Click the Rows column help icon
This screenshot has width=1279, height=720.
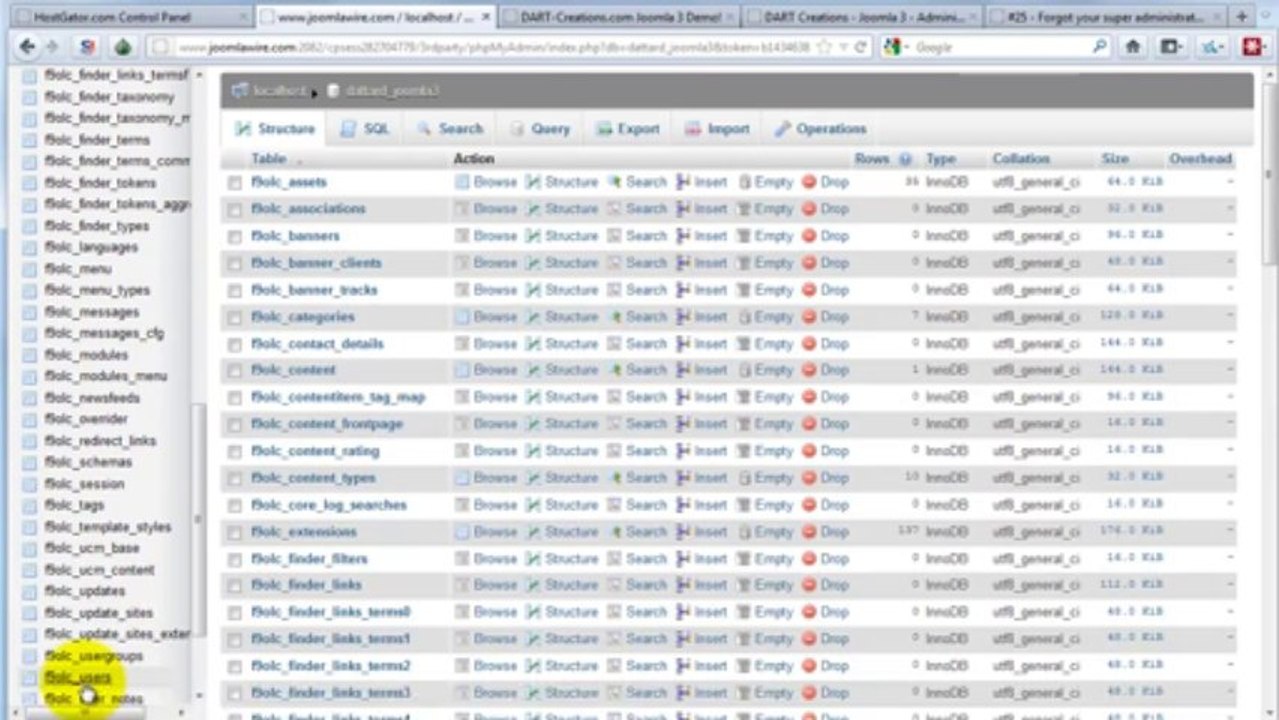click(905, 159)
